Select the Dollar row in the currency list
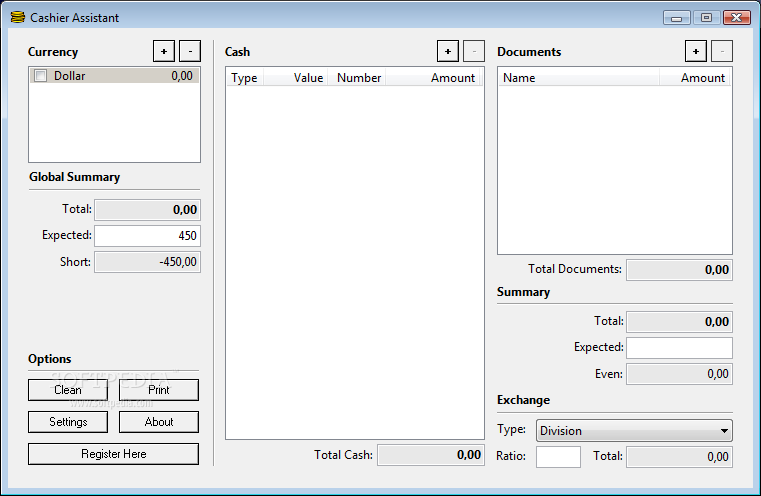The image size is (761, 496). pyautogui.click(x=114, y=76)
